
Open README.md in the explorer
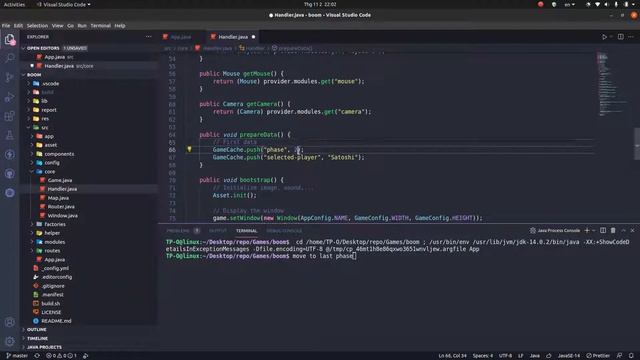point(56,321)
